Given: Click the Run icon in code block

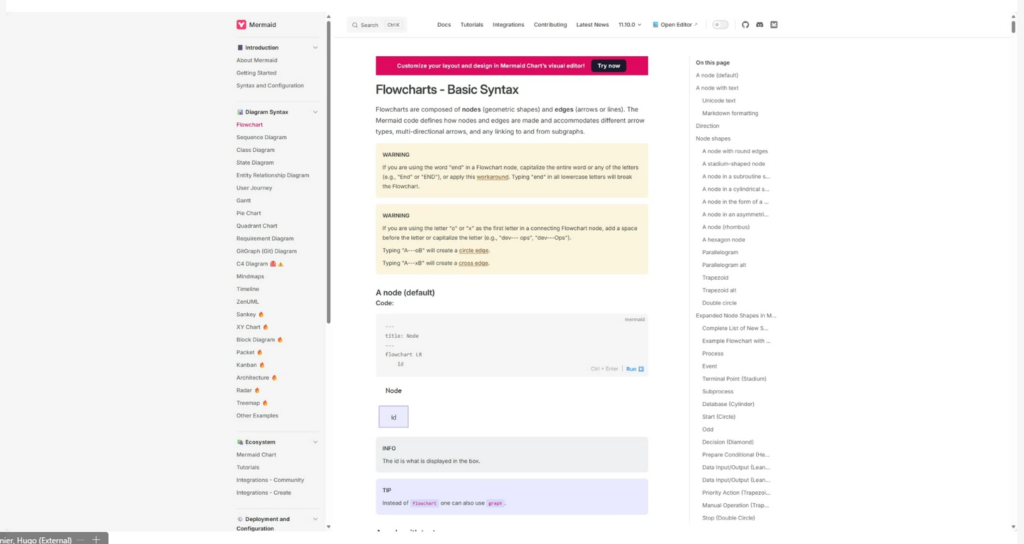Looking at the screenshot, I should pos(641,369).
